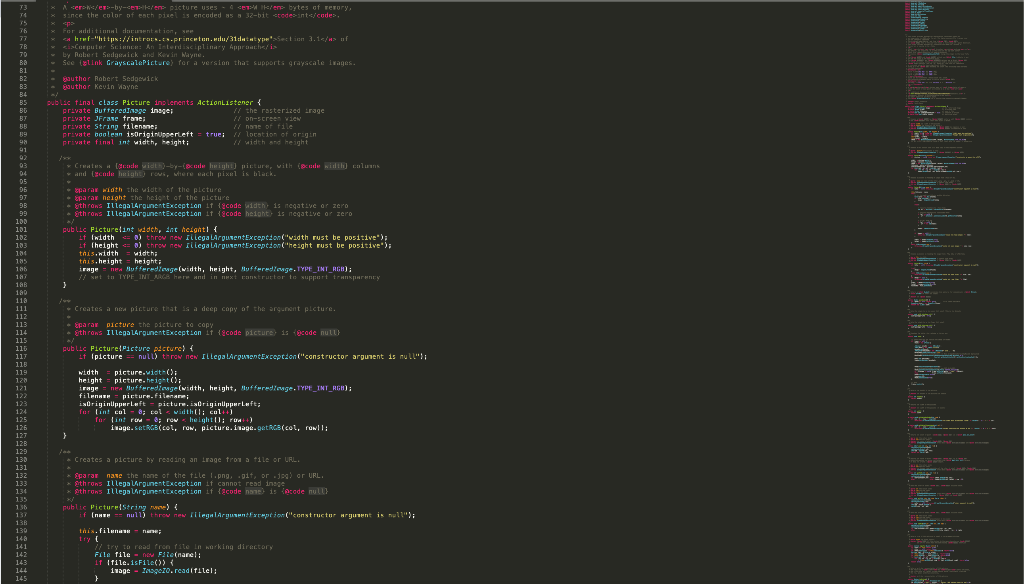Screen dimensions: 1024x584
Task: Click TYPE_INT_RGB on line 106
Action: 320,269
